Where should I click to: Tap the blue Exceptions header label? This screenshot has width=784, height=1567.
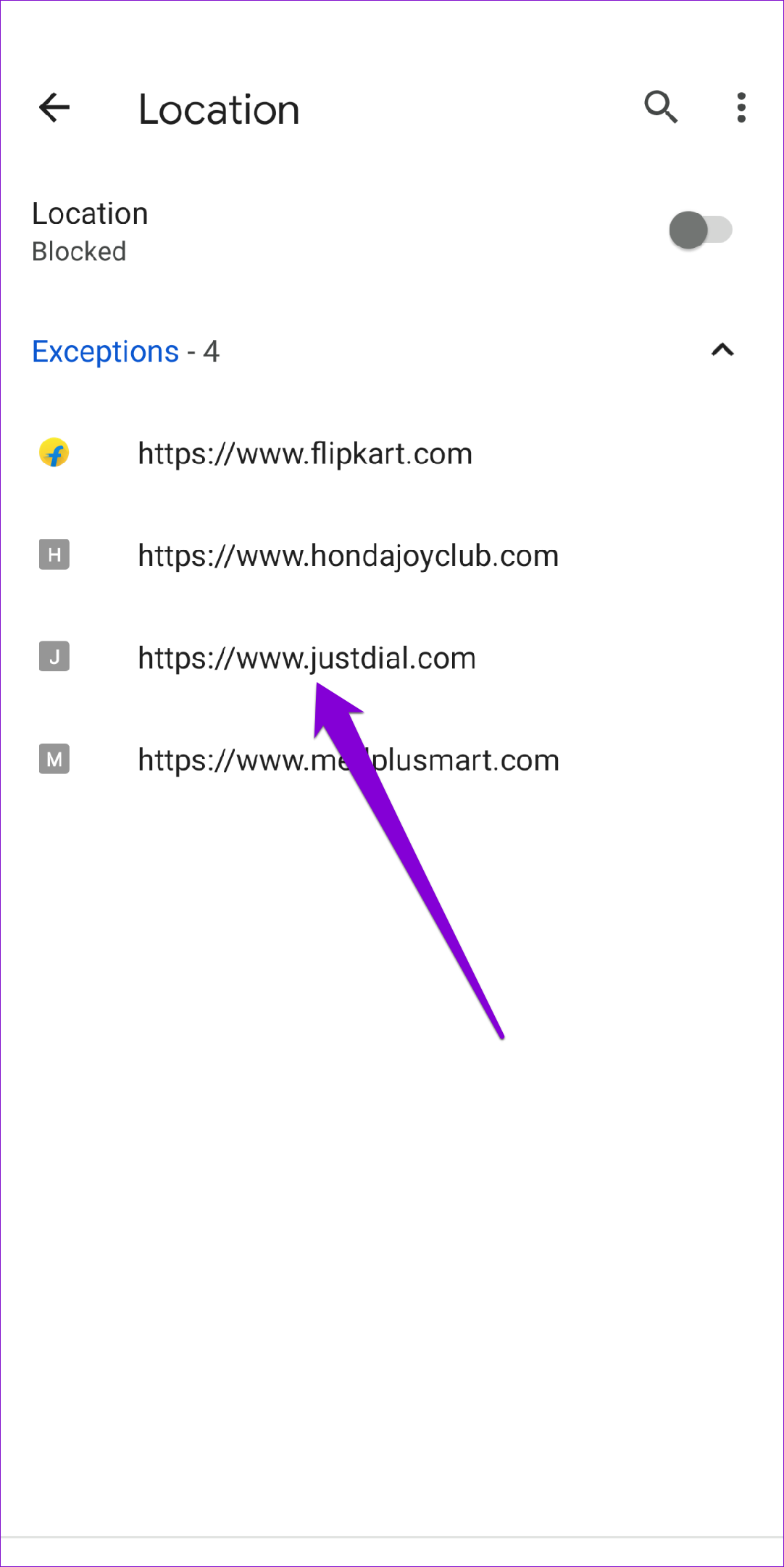click(x=106, y=352)
